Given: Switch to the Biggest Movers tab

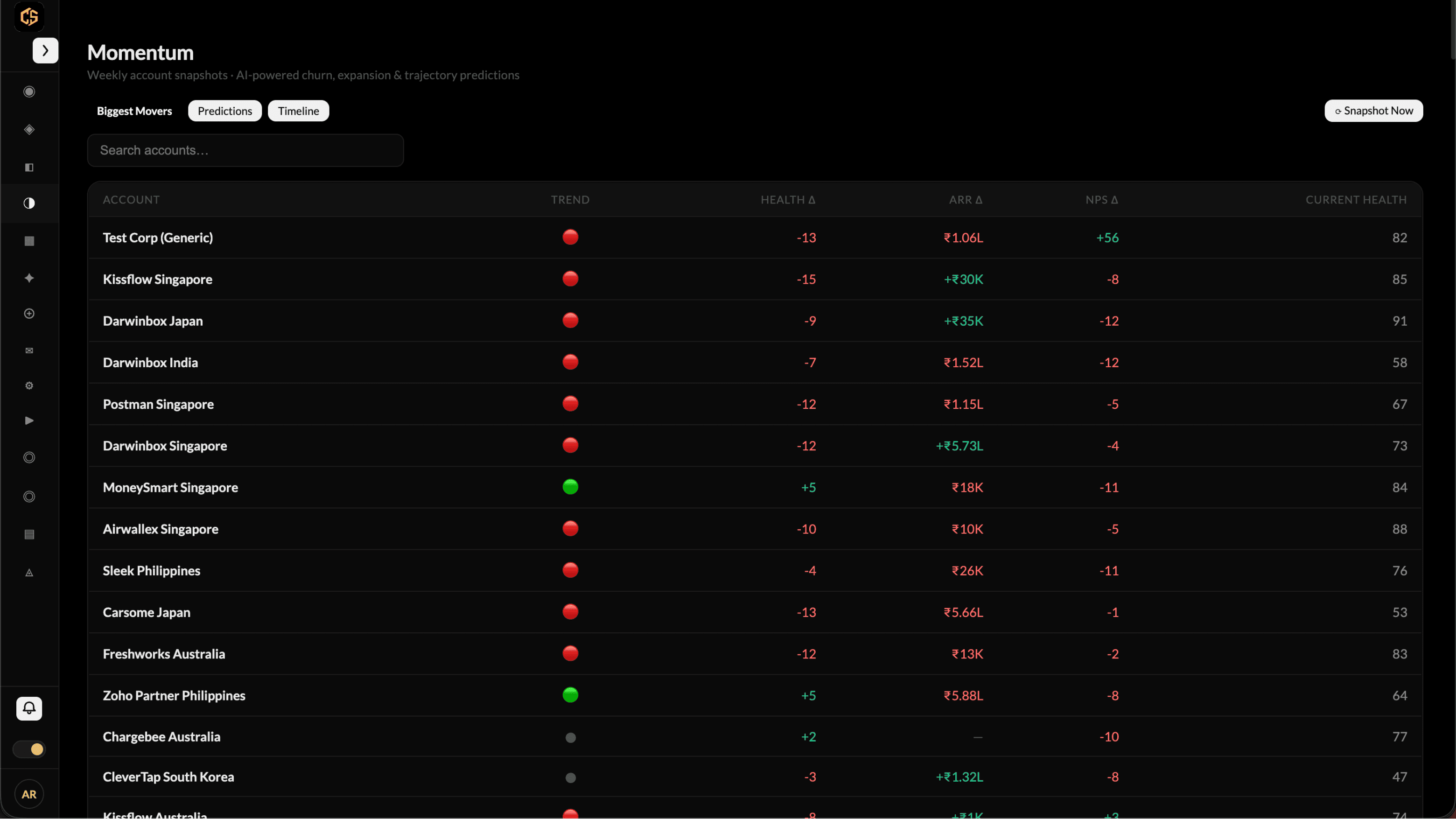Looking at the screenshot, I should click(x=134, y=111).
